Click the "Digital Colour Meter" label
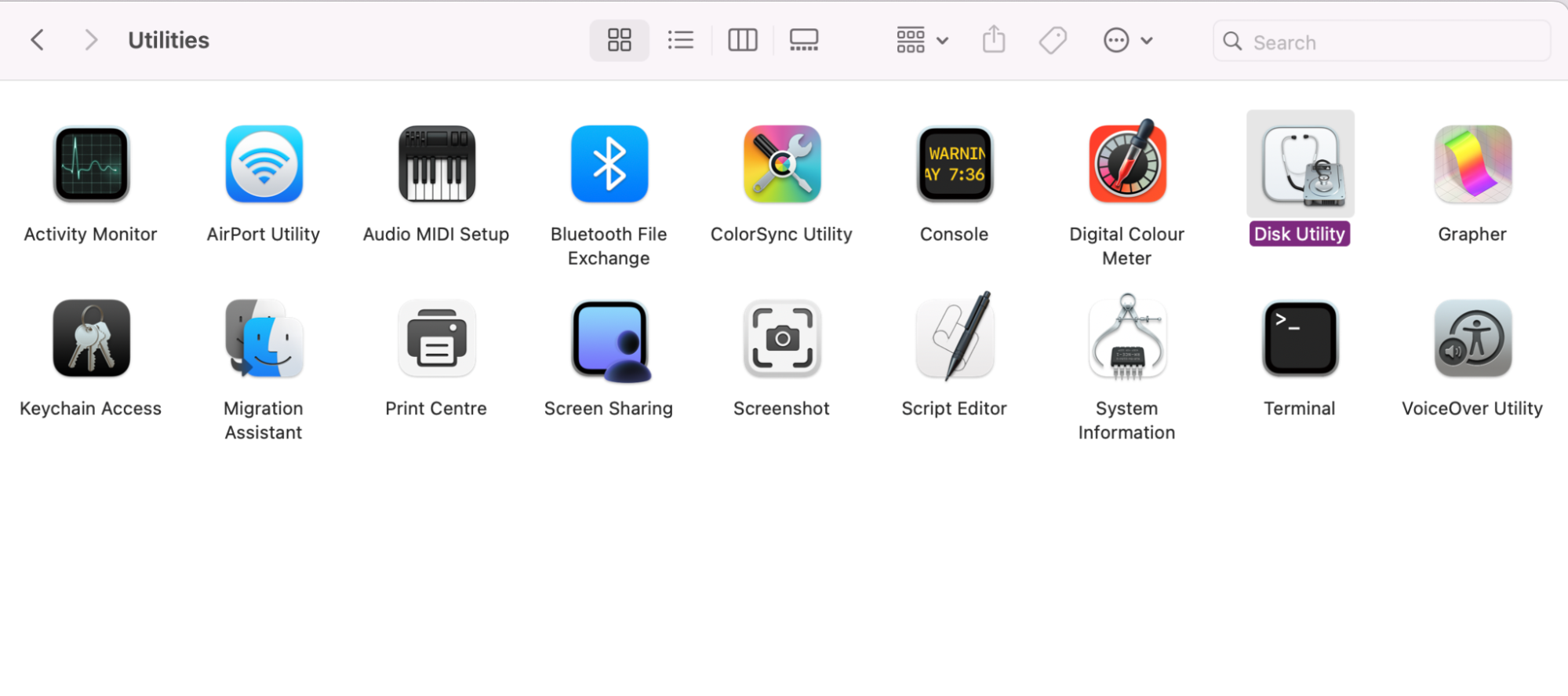 tap(1126, 246)
